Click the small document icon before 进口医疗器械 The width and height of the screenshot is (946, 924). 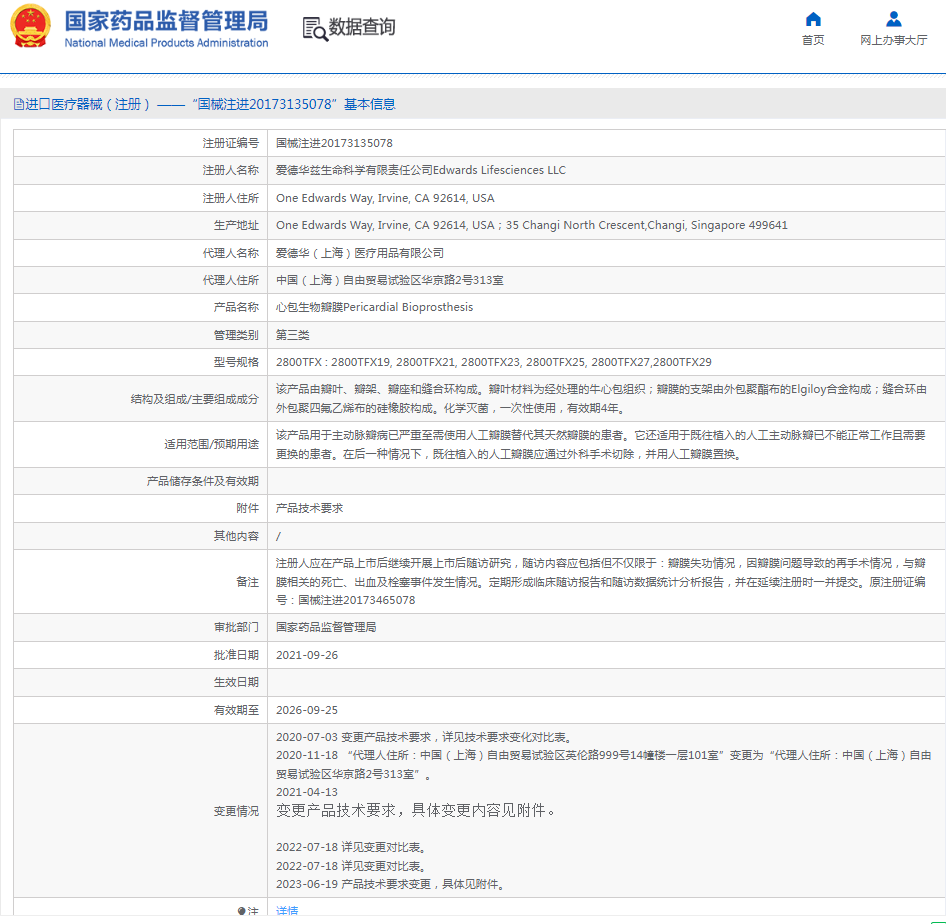coord(18,104)
